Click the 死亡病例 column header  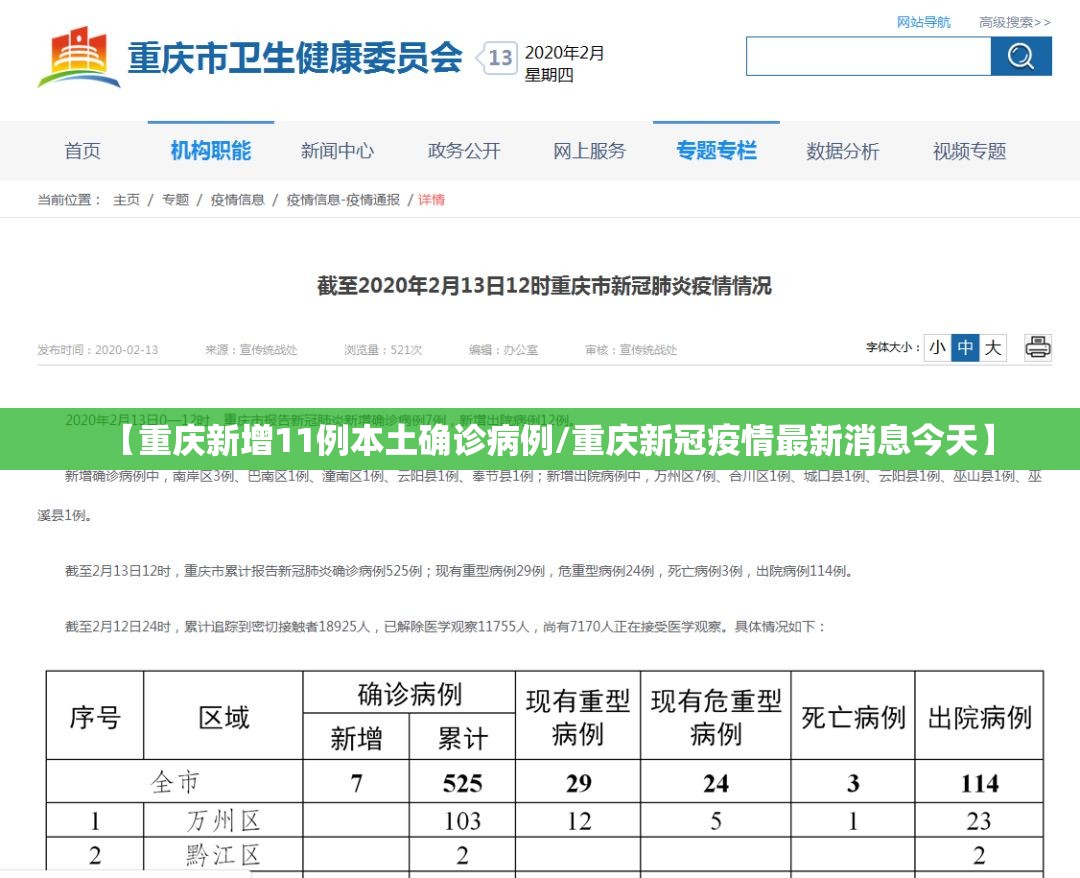tap(853, 717)
